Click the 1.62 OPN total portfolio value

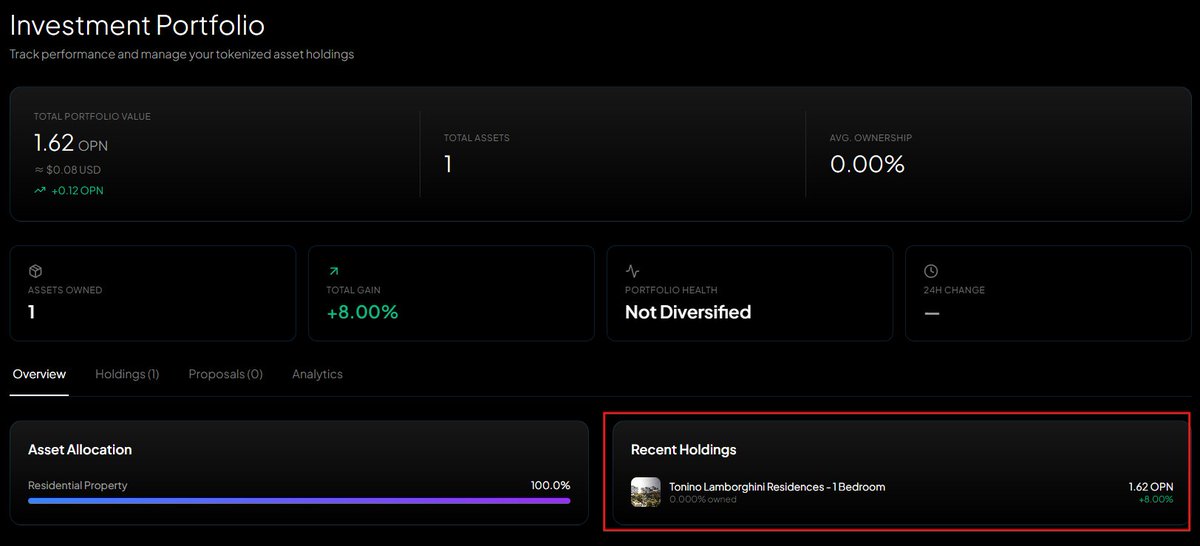click(x=70, y=144)
